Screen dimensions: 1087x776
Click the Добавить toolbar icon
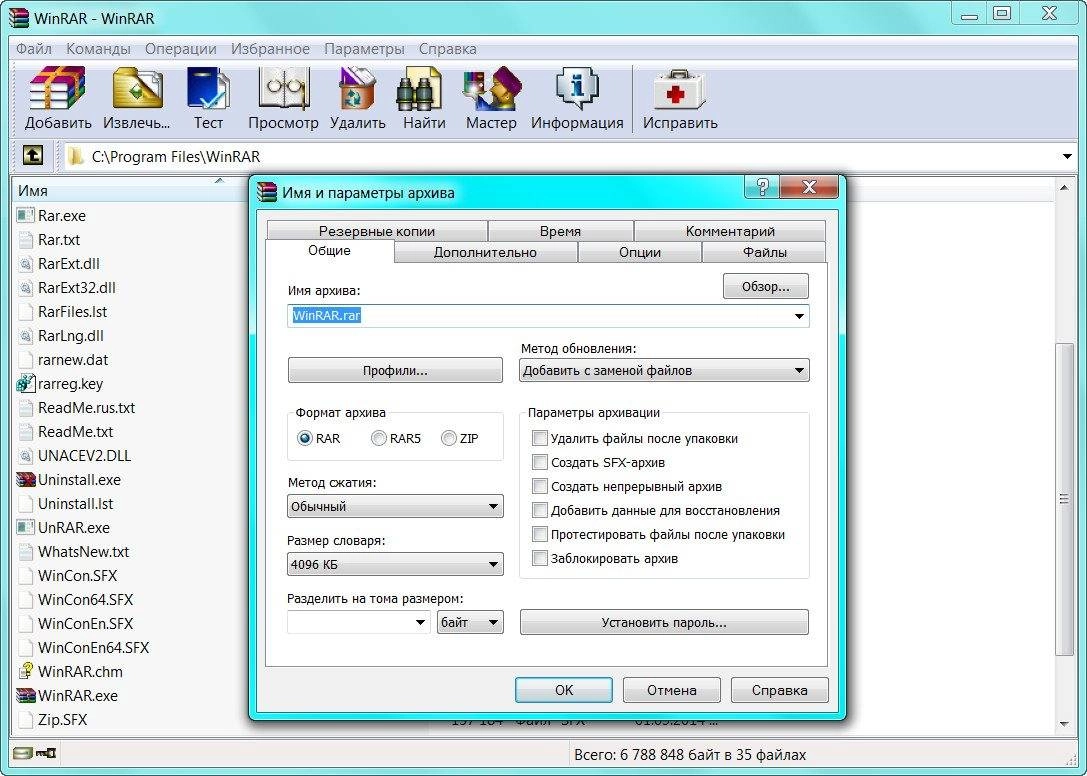click(x=58, y=89)
